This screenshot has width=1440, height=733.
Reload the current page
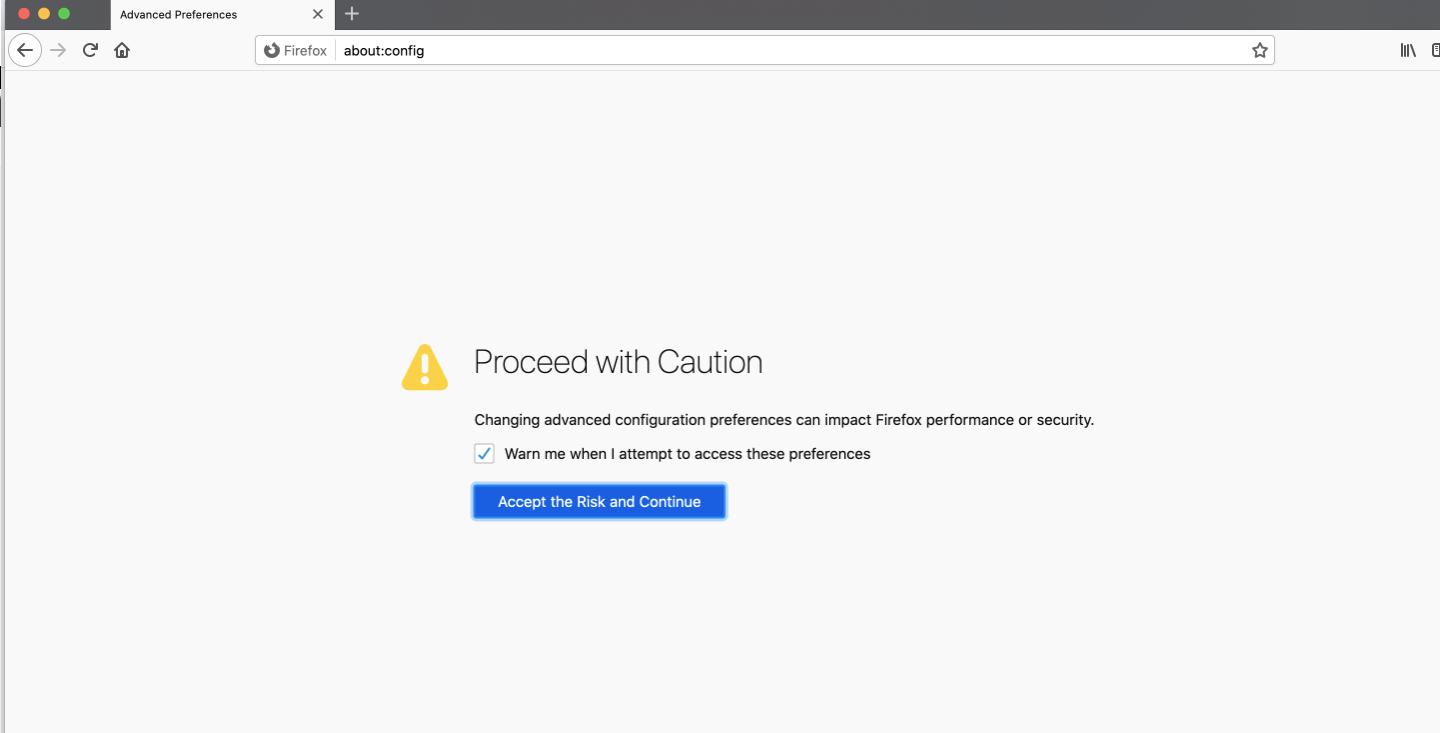coord(89,49)
